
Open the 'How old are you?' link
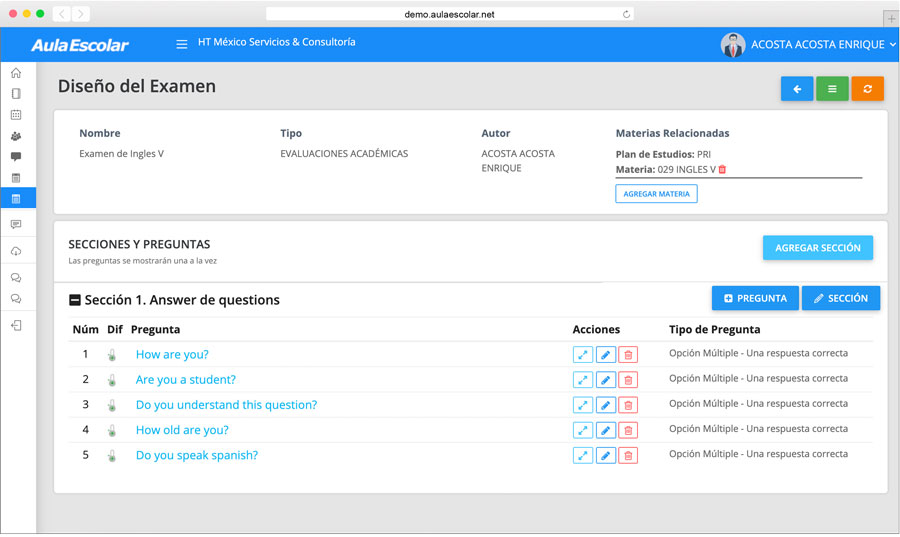click(x=182, y=430)
